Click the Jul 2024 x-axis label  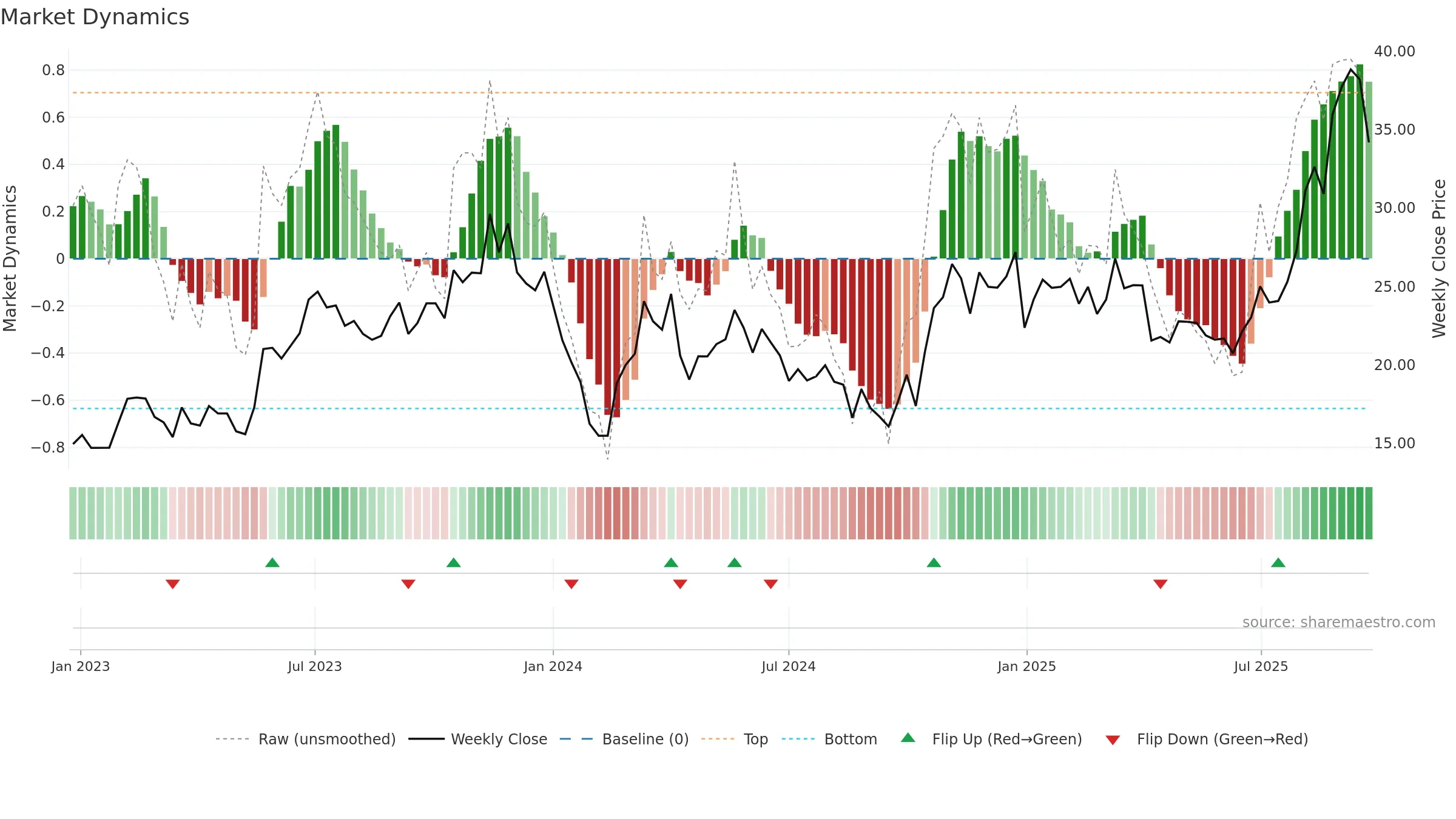tap(789, 666)
